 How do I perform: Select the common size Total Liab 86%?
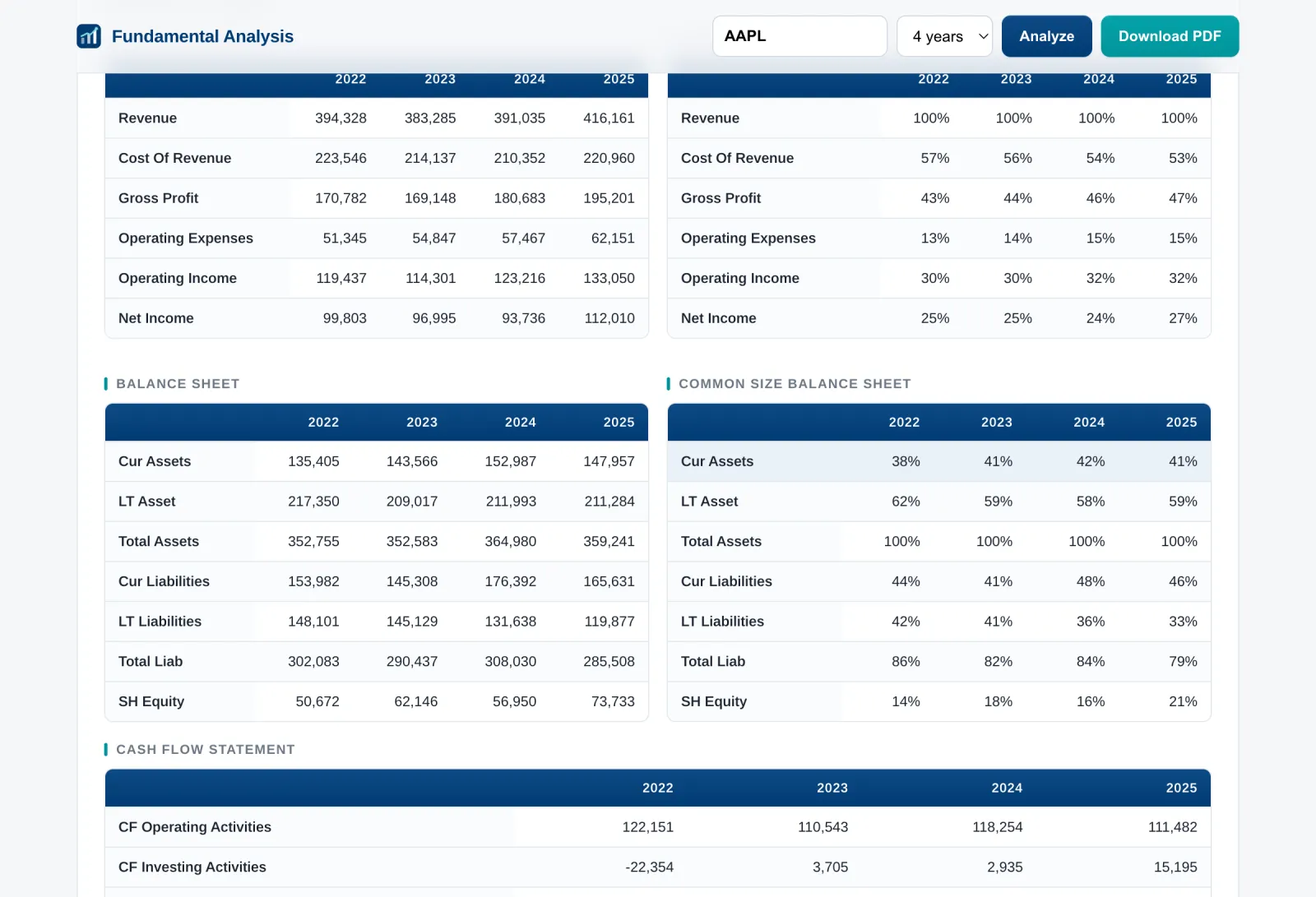tap(906, 662)
